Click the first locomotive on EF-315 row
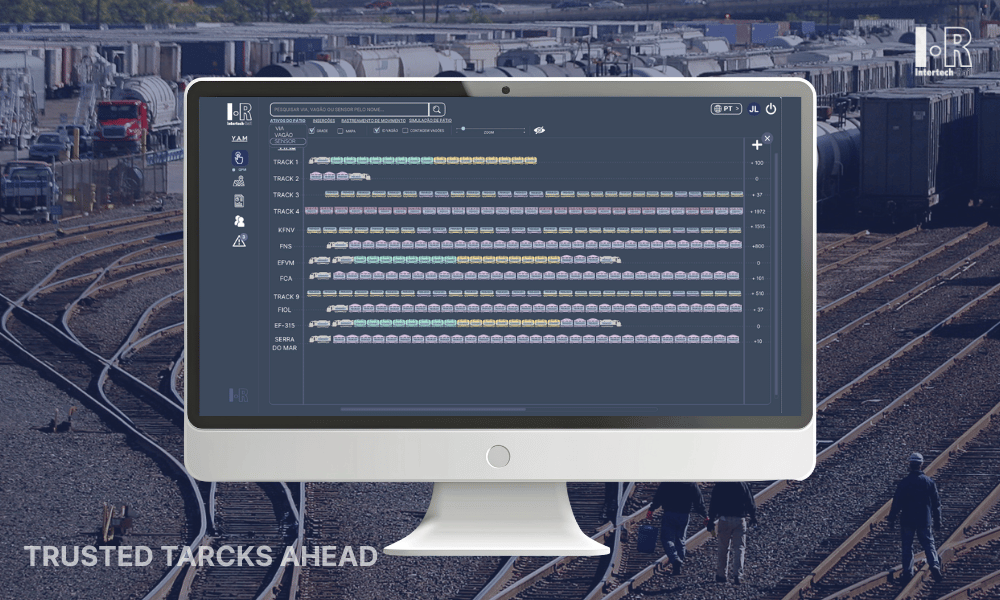 [320, 323]
